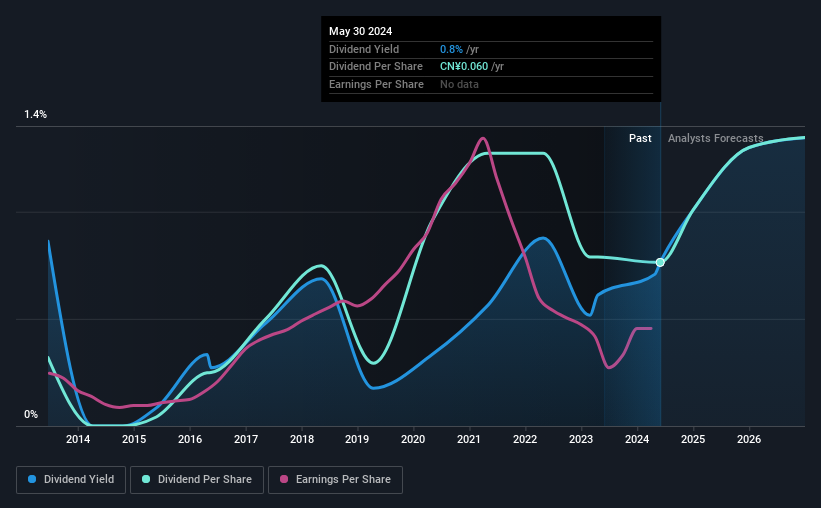
Task: Click the pink dot in Earnings Per Share legend
Action: click(284, 479)
